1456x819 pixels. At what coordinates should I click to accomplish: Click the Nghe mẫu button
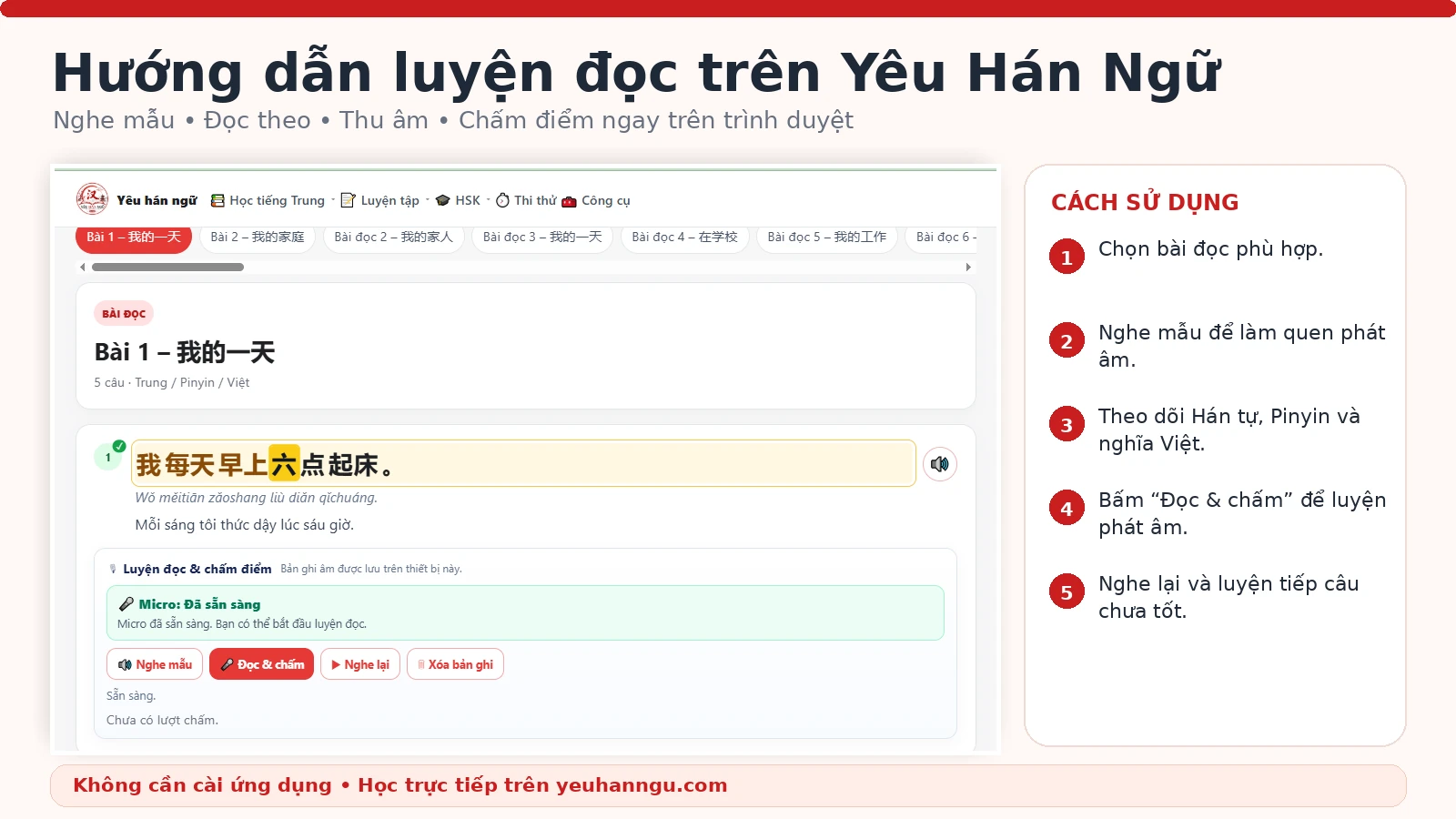[155, 664]
